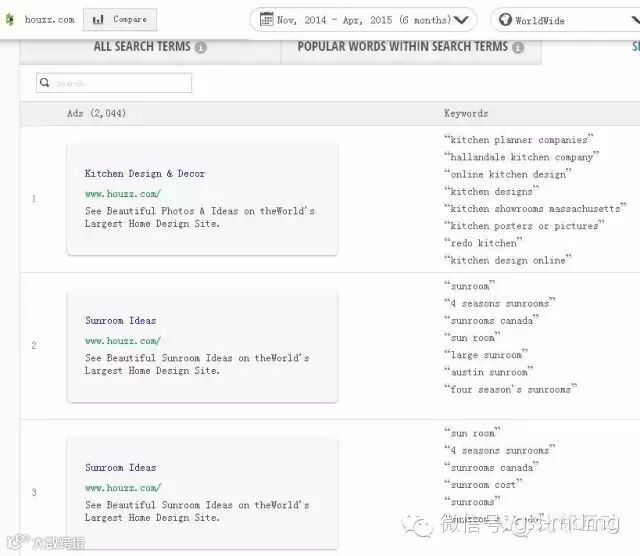This screenshot has height=556, width=640.
Task: Click the Compare button
Action: [x=120, y=19]
